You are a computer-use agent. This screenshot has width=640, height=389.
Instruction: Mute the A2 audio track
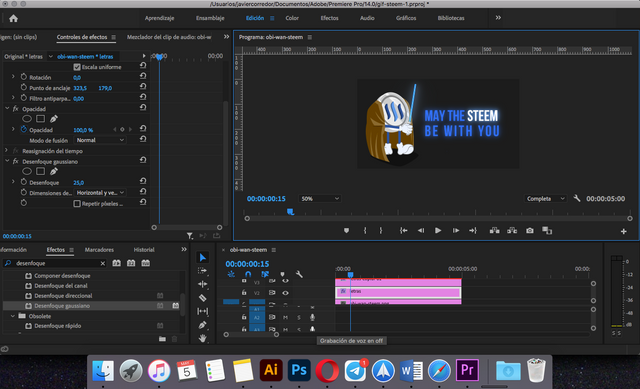click(x=285, y=317)
